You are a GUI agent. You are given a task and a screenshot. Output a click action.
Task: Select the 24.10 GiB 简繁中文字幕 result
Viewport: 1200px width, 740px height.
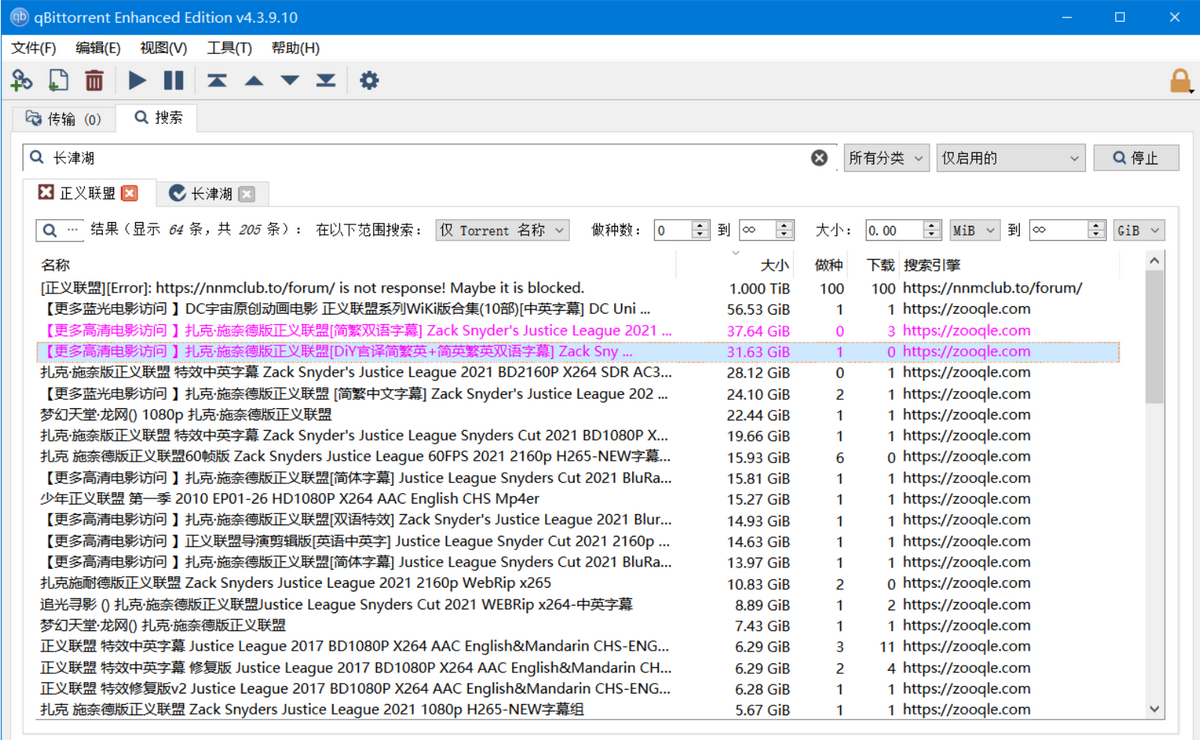(x=578, y=393)
